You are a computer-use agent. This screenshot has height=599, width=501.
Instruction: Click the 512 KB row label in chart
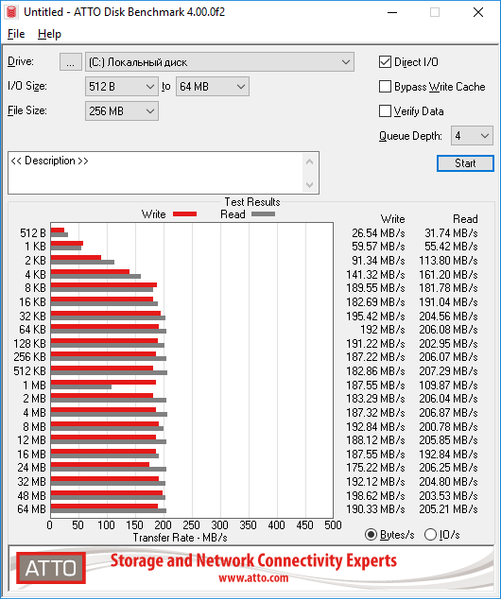[x=29, y=371]
